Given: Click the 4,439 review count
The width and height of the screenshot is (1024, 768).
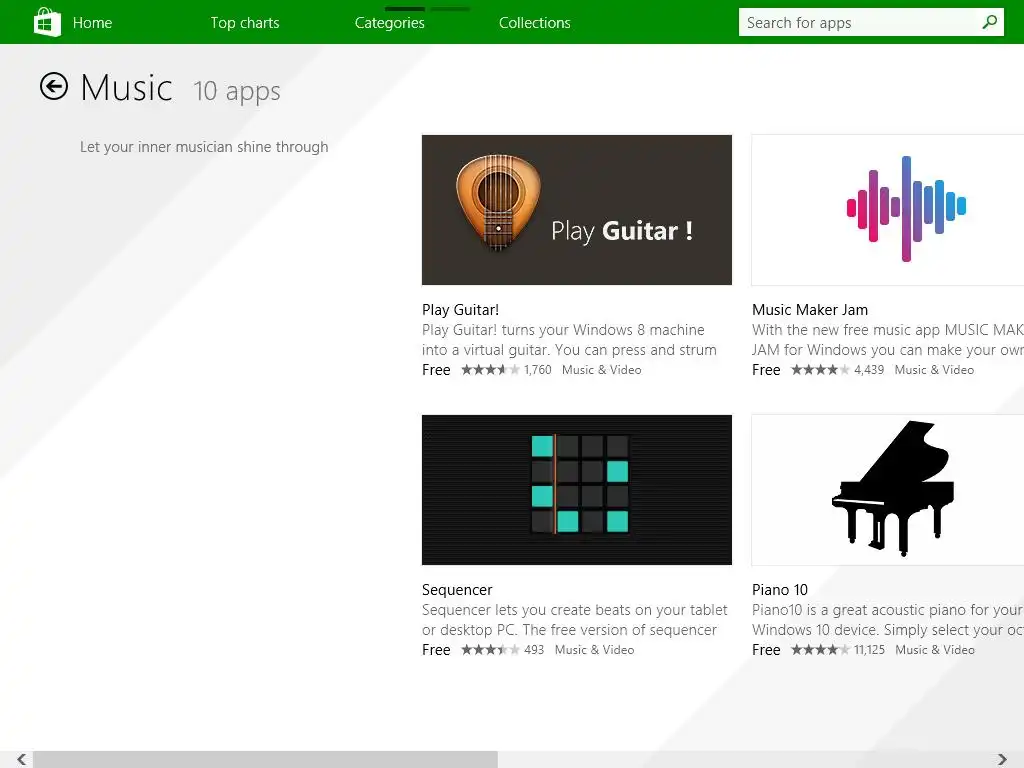Looking at the screenshot, I should 869,370.
